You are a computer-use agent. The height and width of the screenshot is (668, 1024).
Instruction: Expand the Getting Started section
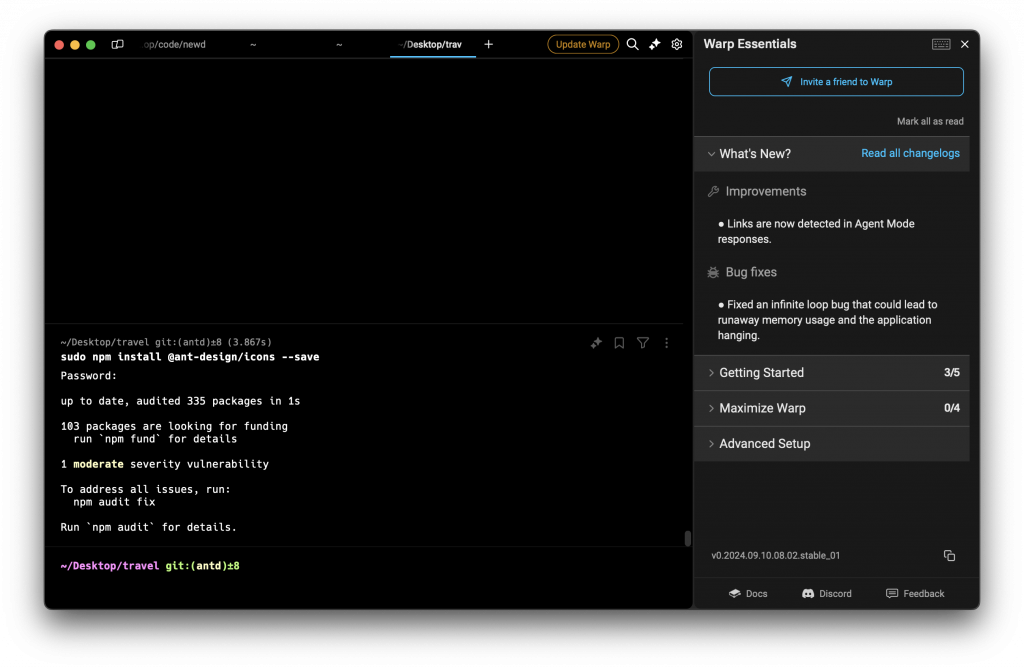coord(832,373)
